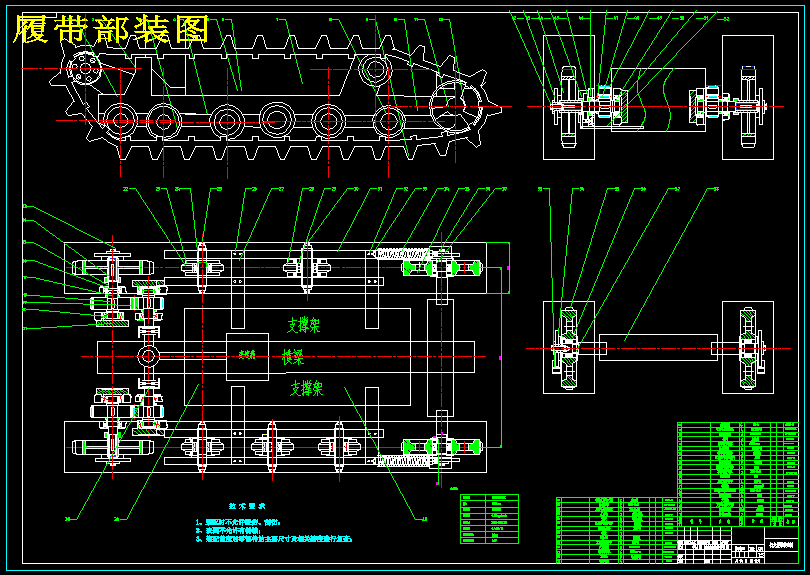Click the small green parameter table beside the notes
The height and width of the screenshot is (575, 810).
pyautogui.click(x=489, y=519)
